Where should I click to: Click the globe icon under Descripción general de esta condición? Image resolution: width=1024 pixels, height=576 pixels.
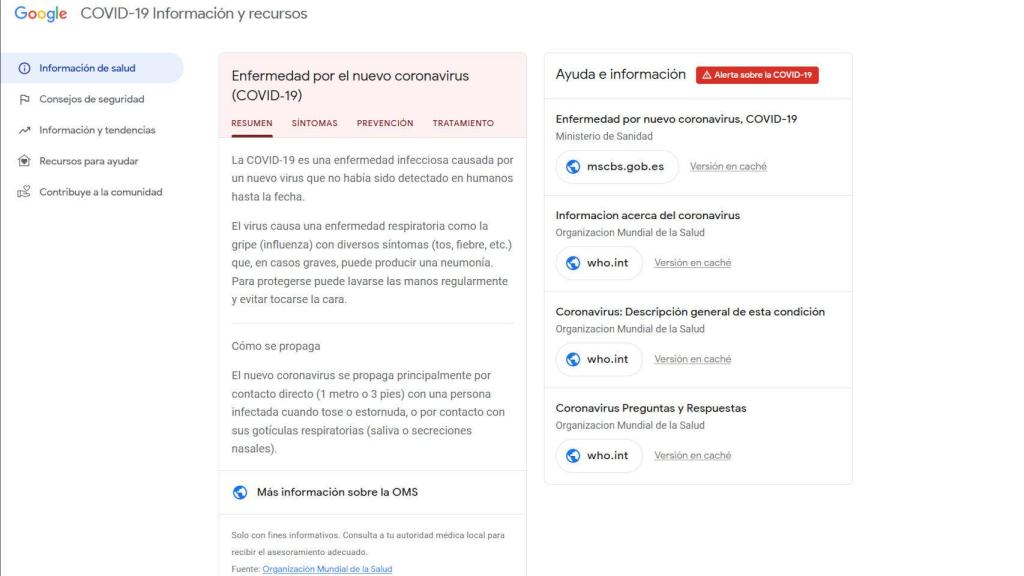click(x=573, y=359)
